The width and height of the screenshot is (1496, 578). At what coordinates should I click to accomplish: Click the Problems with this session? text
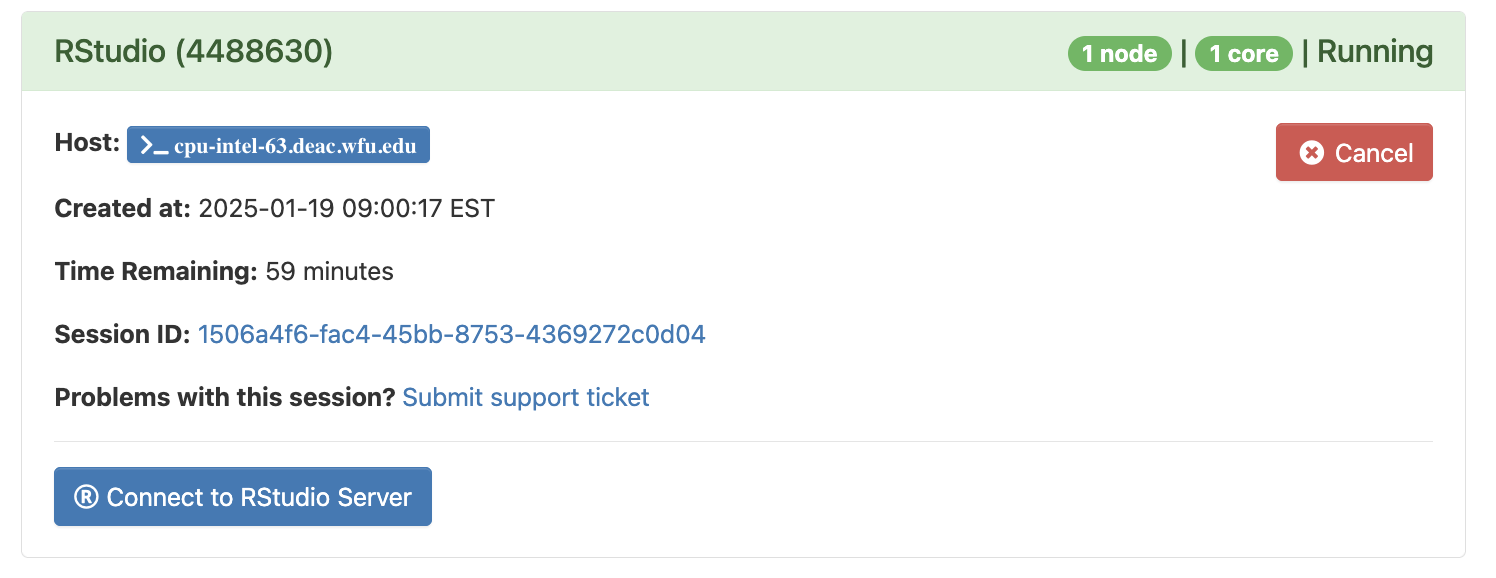click(225, 397)
